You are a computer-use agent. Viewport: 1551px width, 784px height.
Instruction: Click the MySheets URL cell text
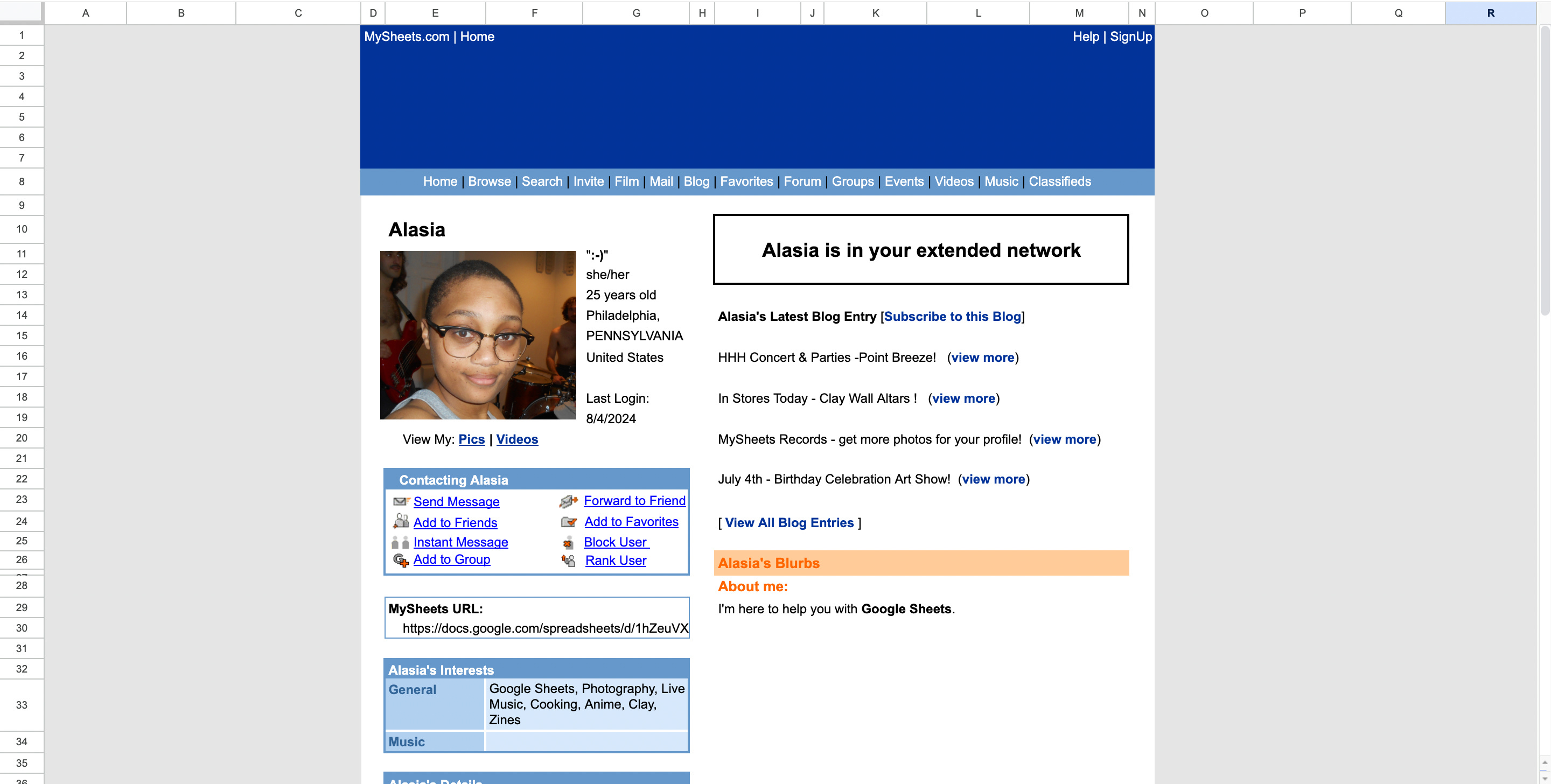coord(544,628)
